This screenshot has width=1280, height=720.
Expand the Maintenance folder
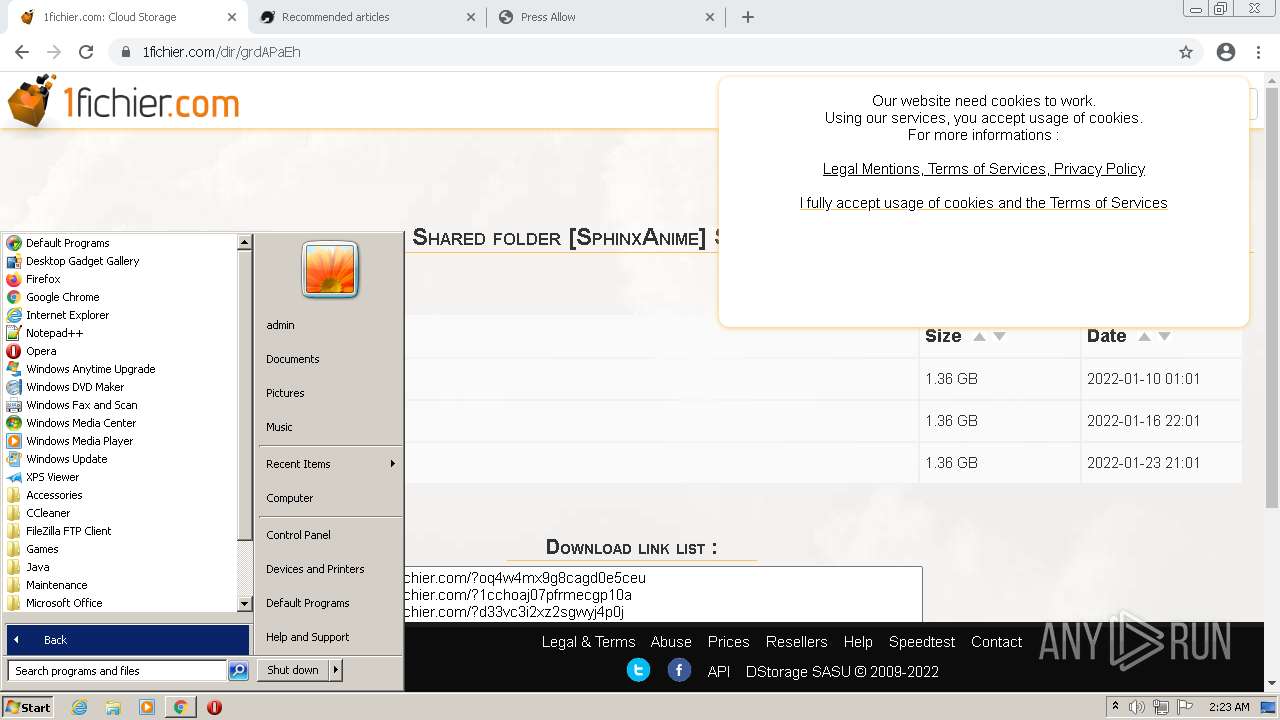point(56,585)
